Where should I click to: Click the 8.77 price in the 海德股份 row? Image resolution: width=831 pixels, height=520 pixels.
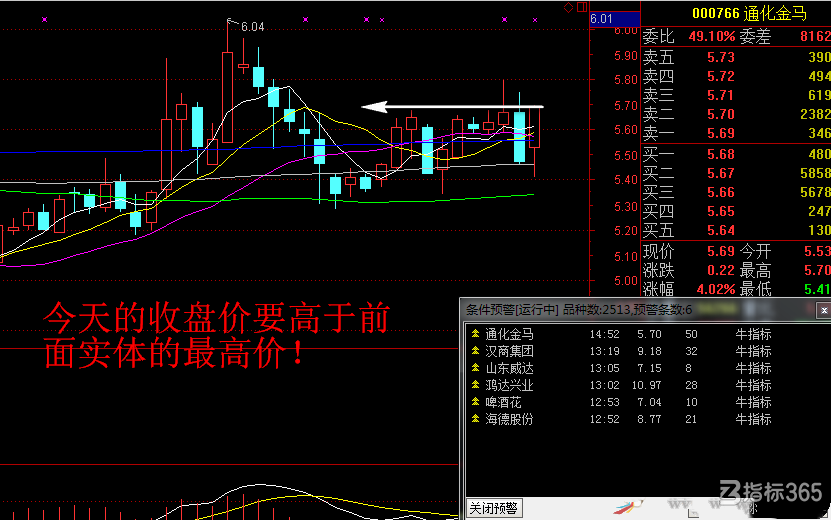pyautogui.click(x=649, y=419)
